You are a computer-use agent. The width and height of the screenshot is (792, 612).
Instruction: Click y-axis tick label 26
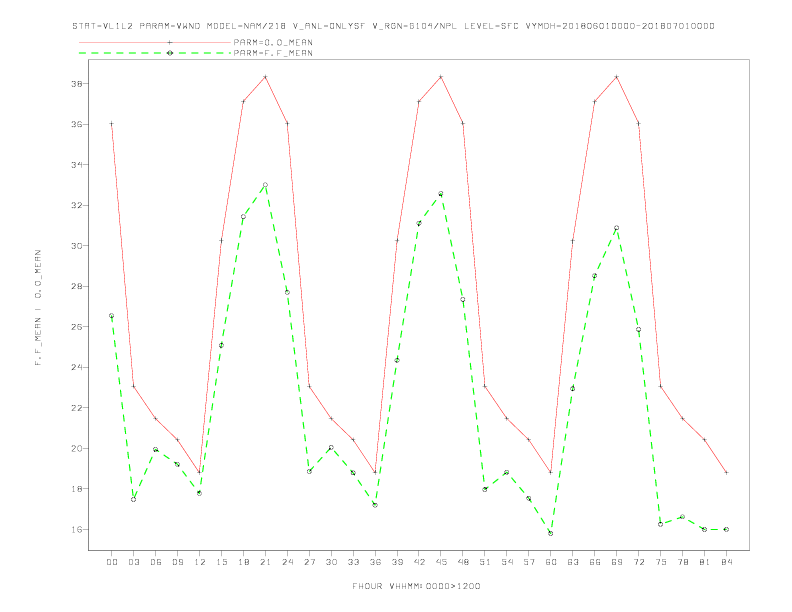coord(76,327)
